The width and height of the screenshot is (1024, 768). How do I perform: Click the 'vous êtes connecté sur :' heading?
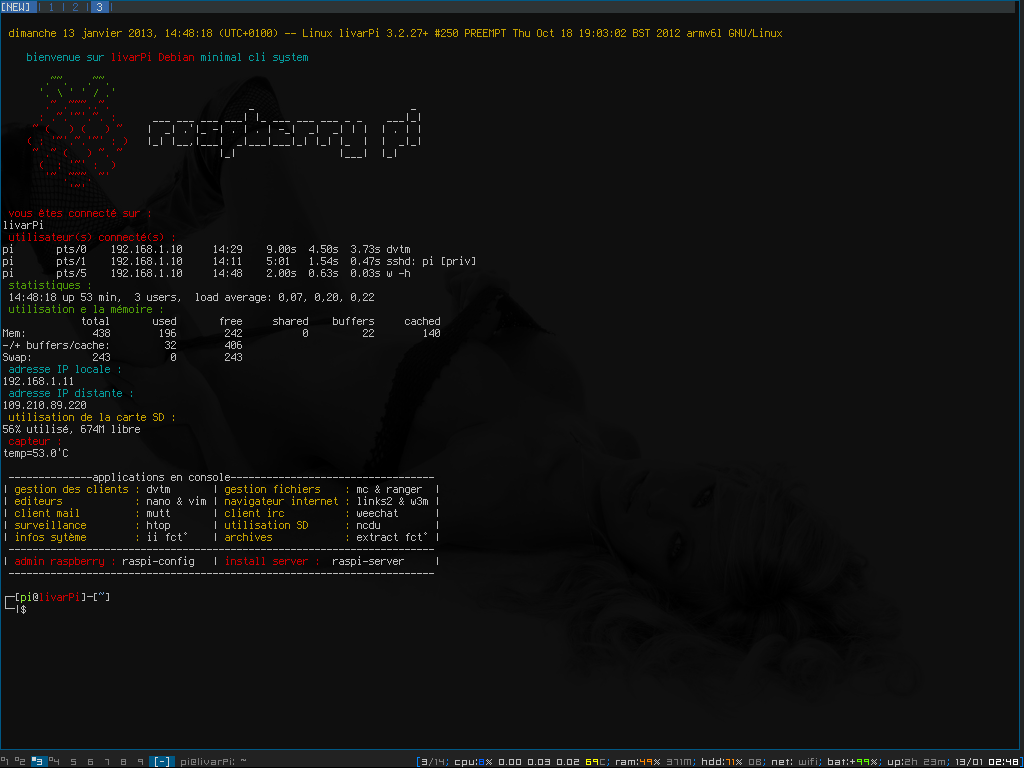80,213
